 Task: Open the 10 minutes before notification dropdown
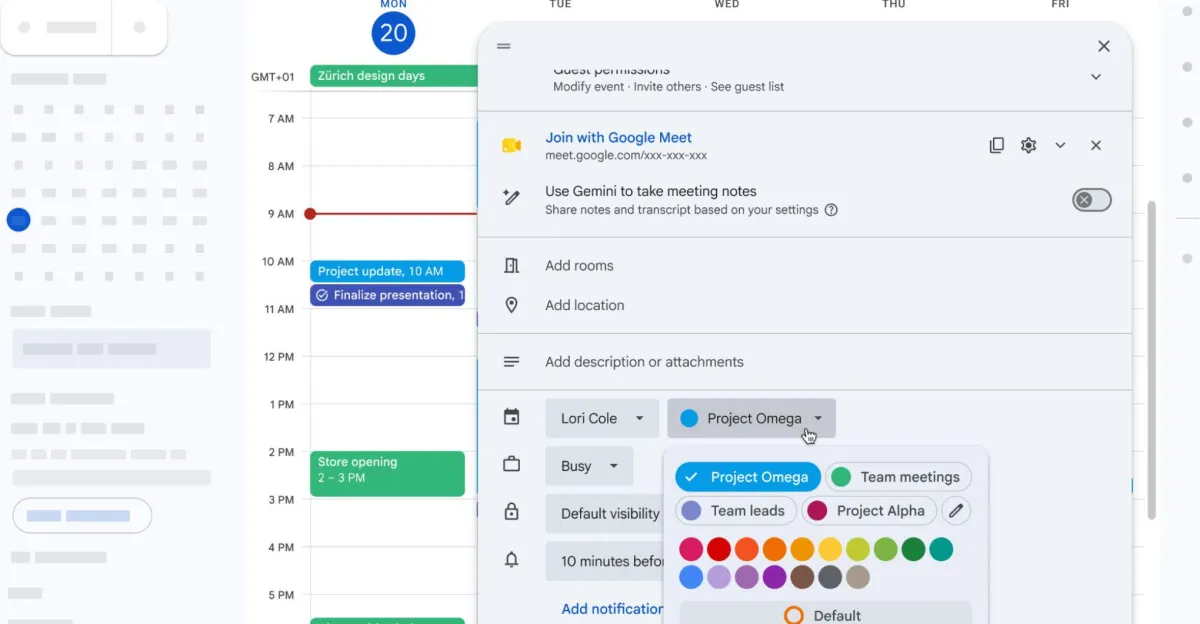[x=605, y=561]
